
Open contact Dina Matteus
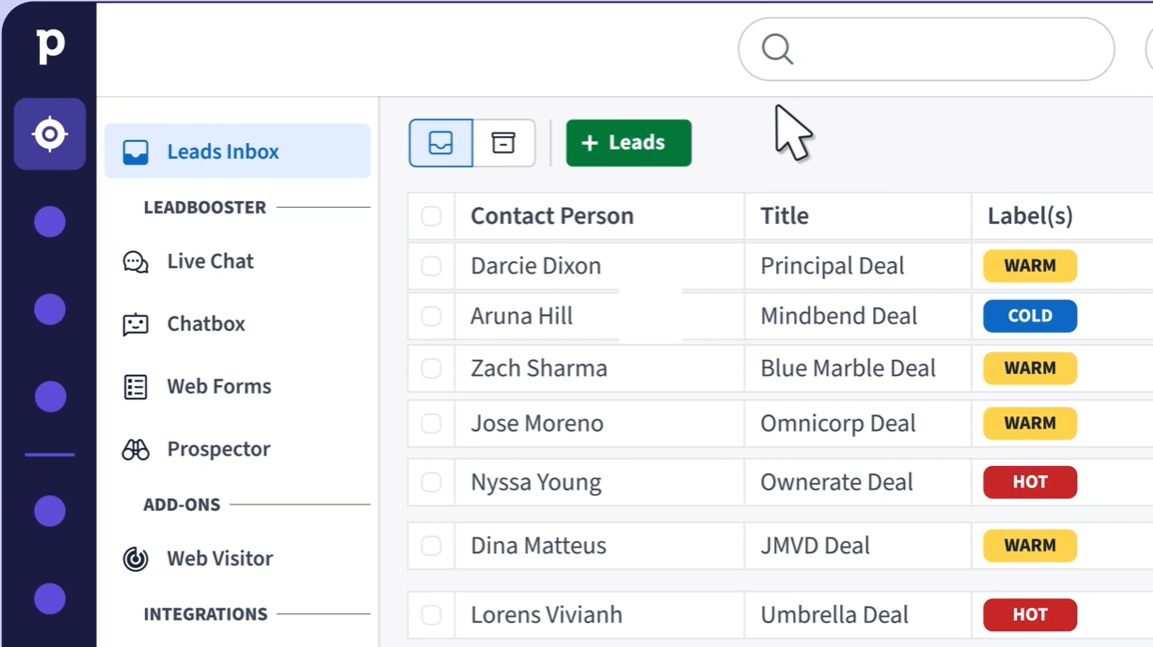(538, 546)
